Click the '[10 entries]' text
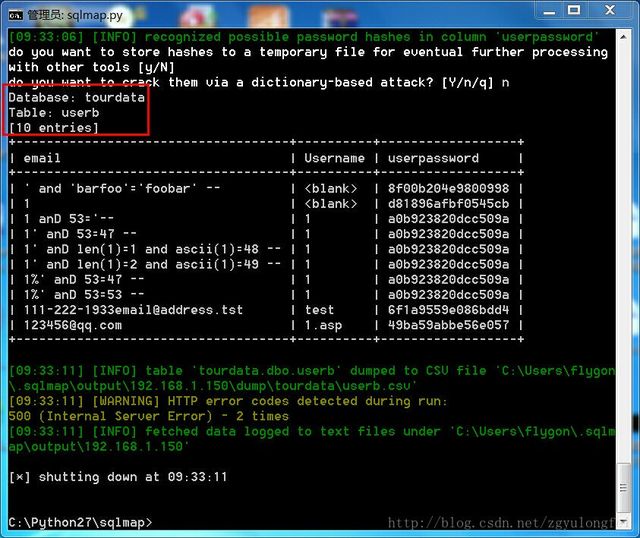This screenshot has height=538, width=640. pyautogui.click(x=53, y=128)
